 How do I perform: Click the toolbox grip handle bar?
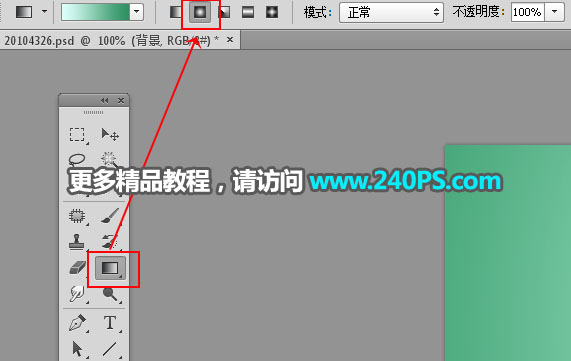pos(94,113)
